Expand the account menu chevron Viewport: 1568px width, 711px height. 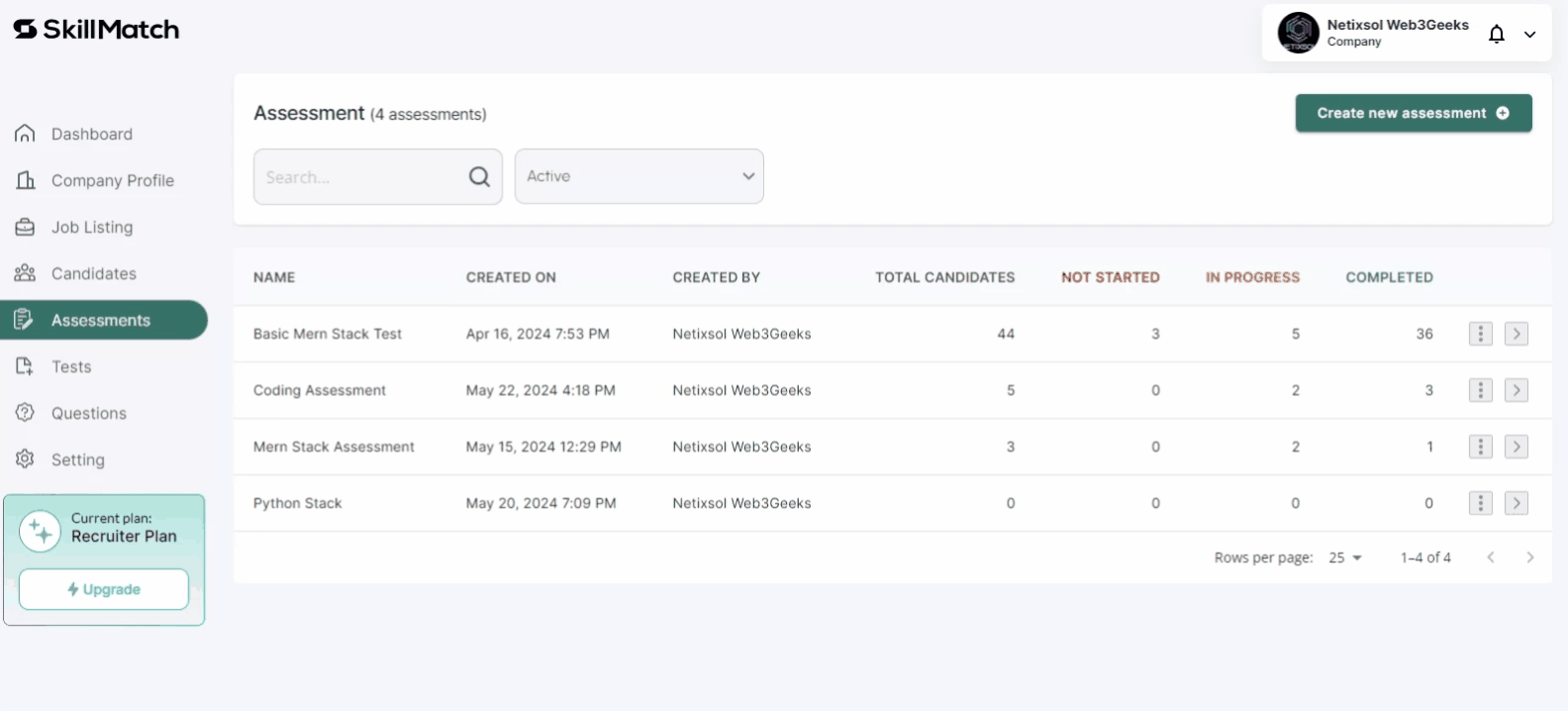pos(1529,34)
